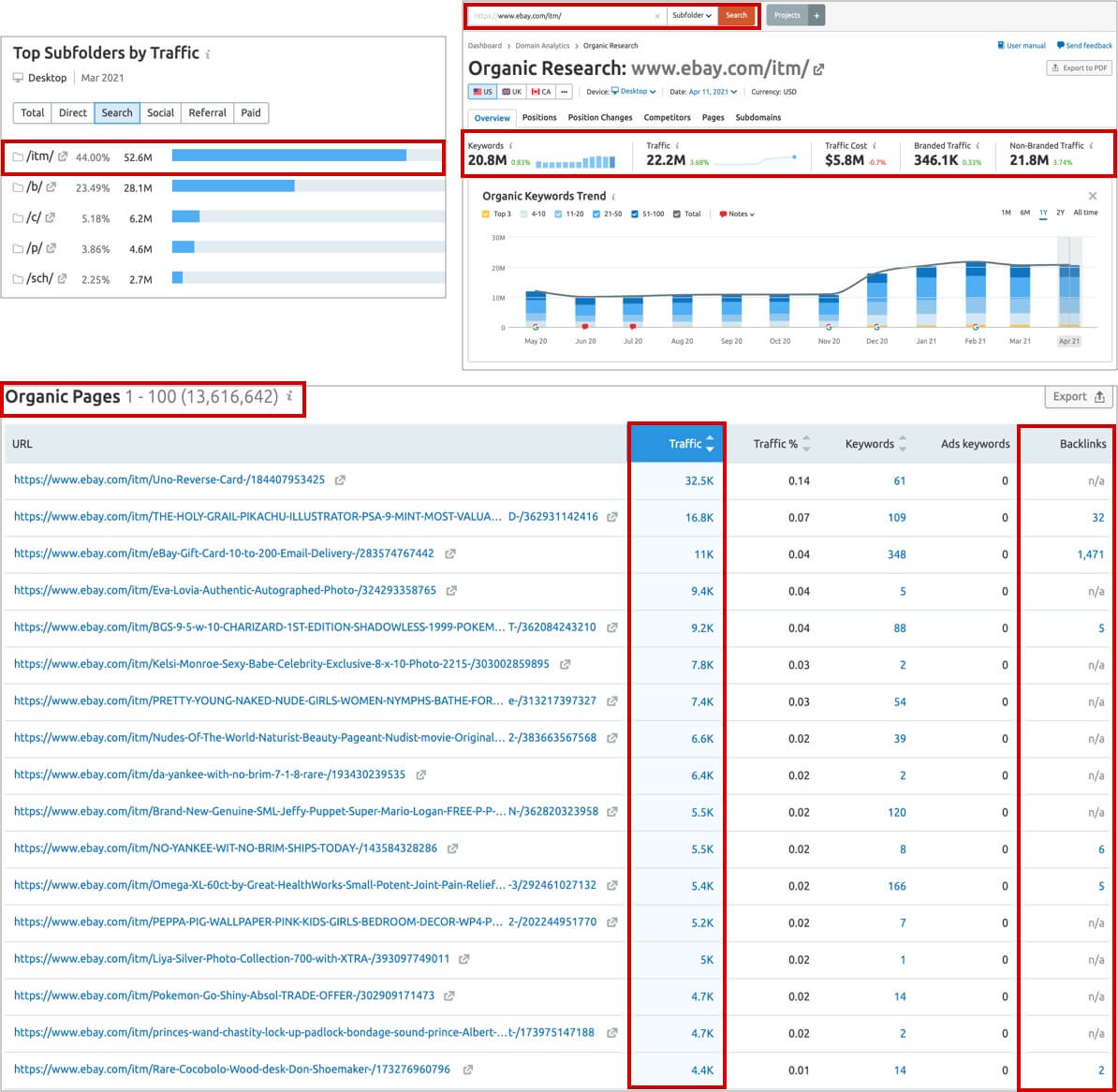Toggle 4-10 positions checkbox
The height and width of the screenshot is (1092, 1118).
(524, 214)
